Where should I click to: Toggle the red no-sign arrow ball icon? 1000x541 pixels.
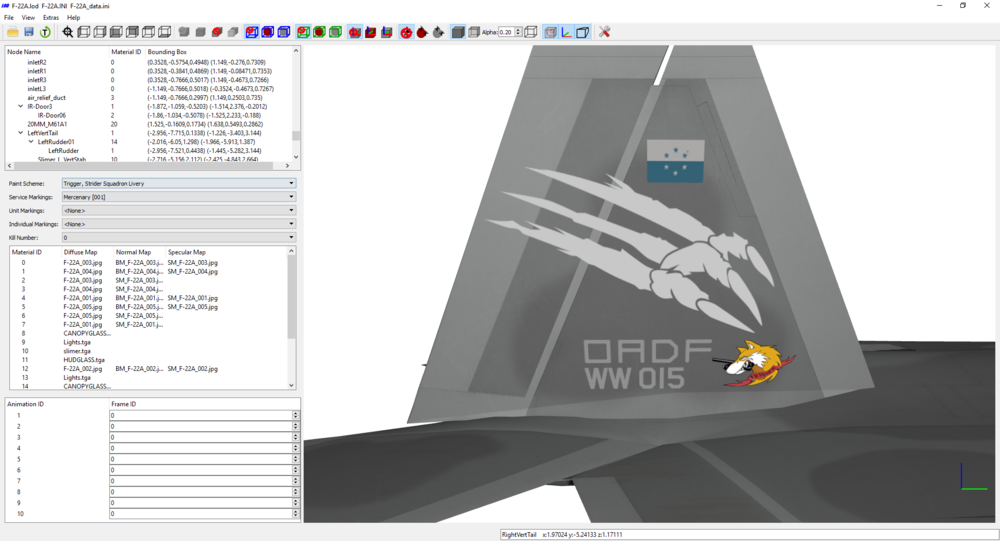[406, 32]
